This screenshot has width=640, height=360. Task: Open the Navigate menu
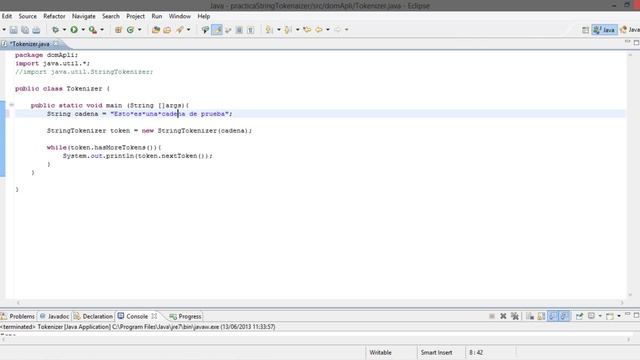coord(84,16)
